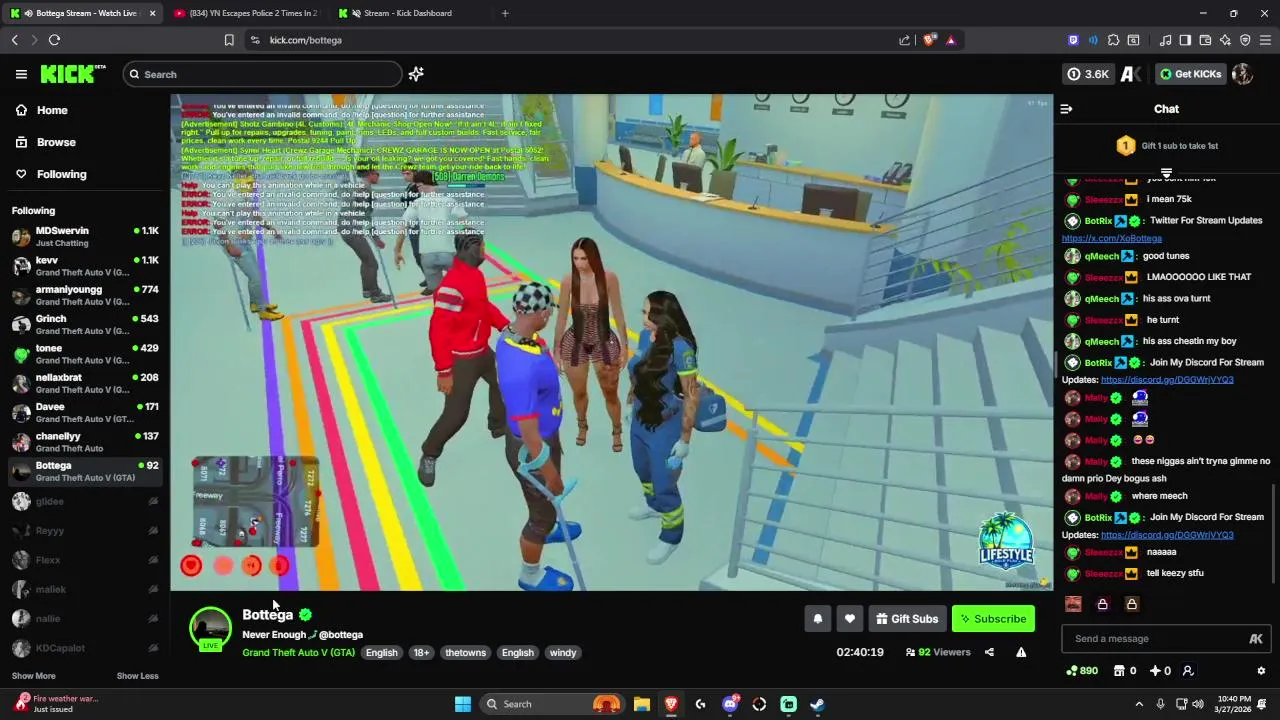Click notification bell for Bottega
This screenshot has width=1280, height=720.
[x=818, y=619]
